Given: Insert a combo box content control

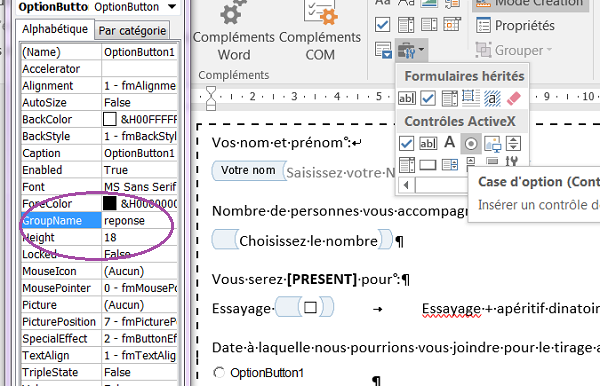Looking at the screenshot, I should point(406,25).
